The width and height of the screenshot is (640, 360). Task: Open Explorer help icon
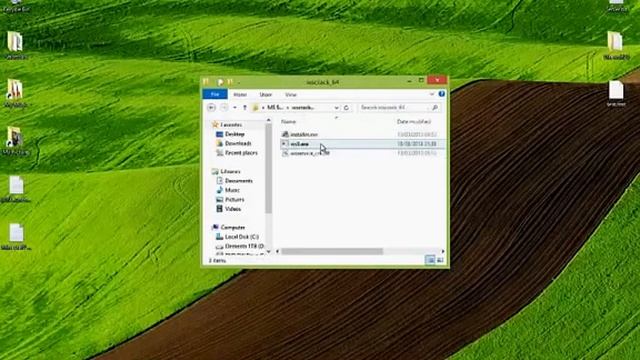[x=442, y=94]
